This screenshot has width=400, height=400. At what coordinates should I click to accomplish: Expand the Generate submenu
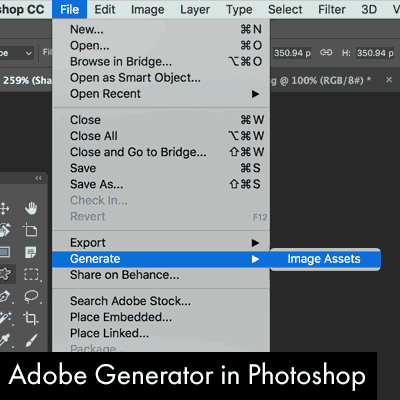(x=161, y=259)
